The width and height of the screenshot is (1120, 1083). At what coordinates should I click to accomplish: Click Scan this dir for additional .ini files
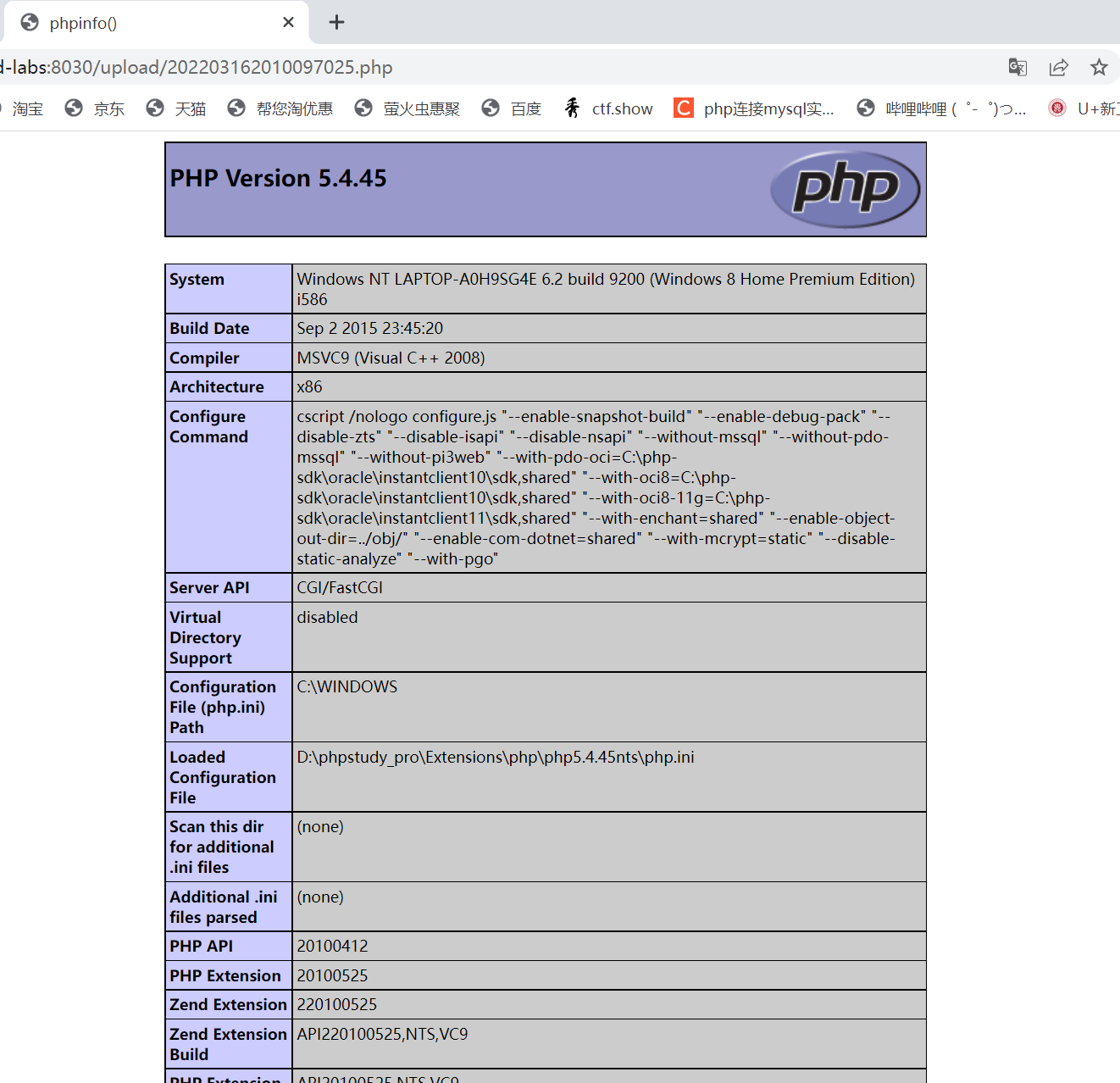[x=221, y=847]
